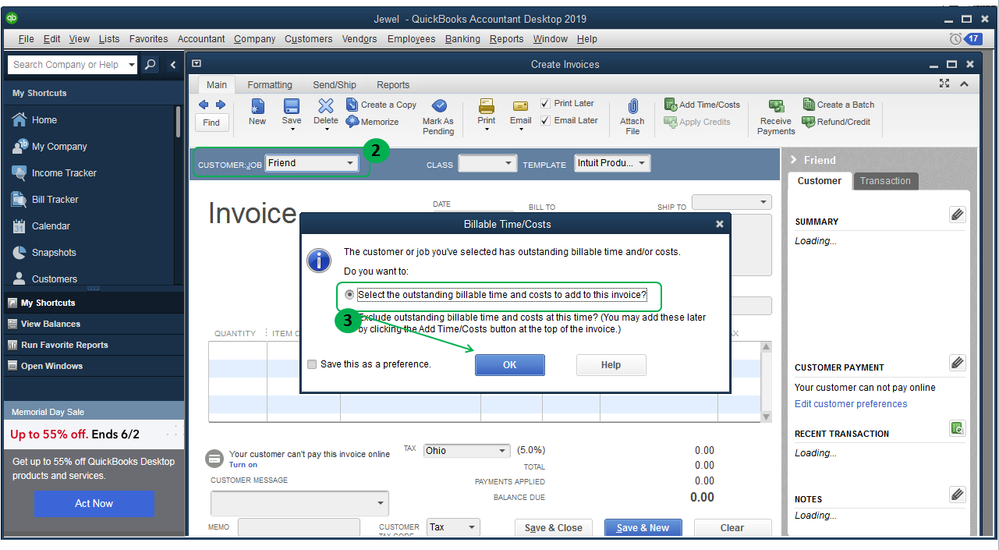Click Create a Copy icon
Image resolution: width=999 pixels, height=550 pixels.
352,105
